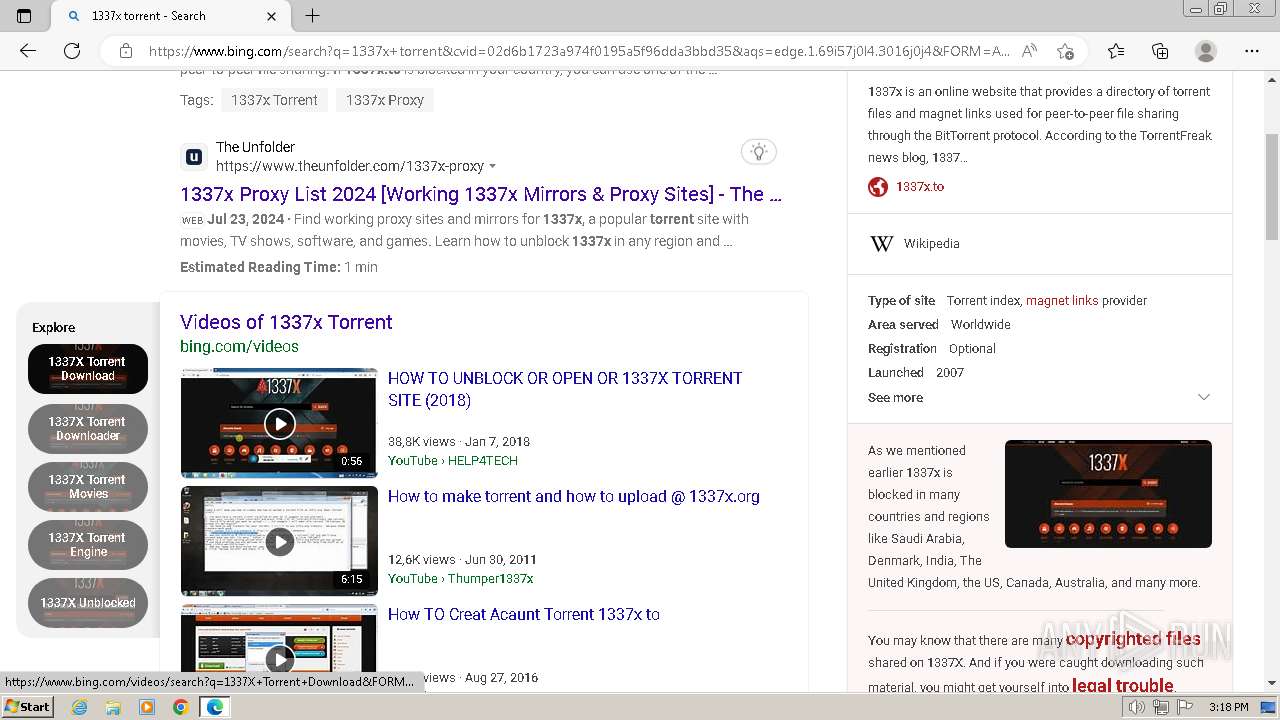Open the Windows Start menu
Screen dimensions: 1280x720
(x=28, y=707)
